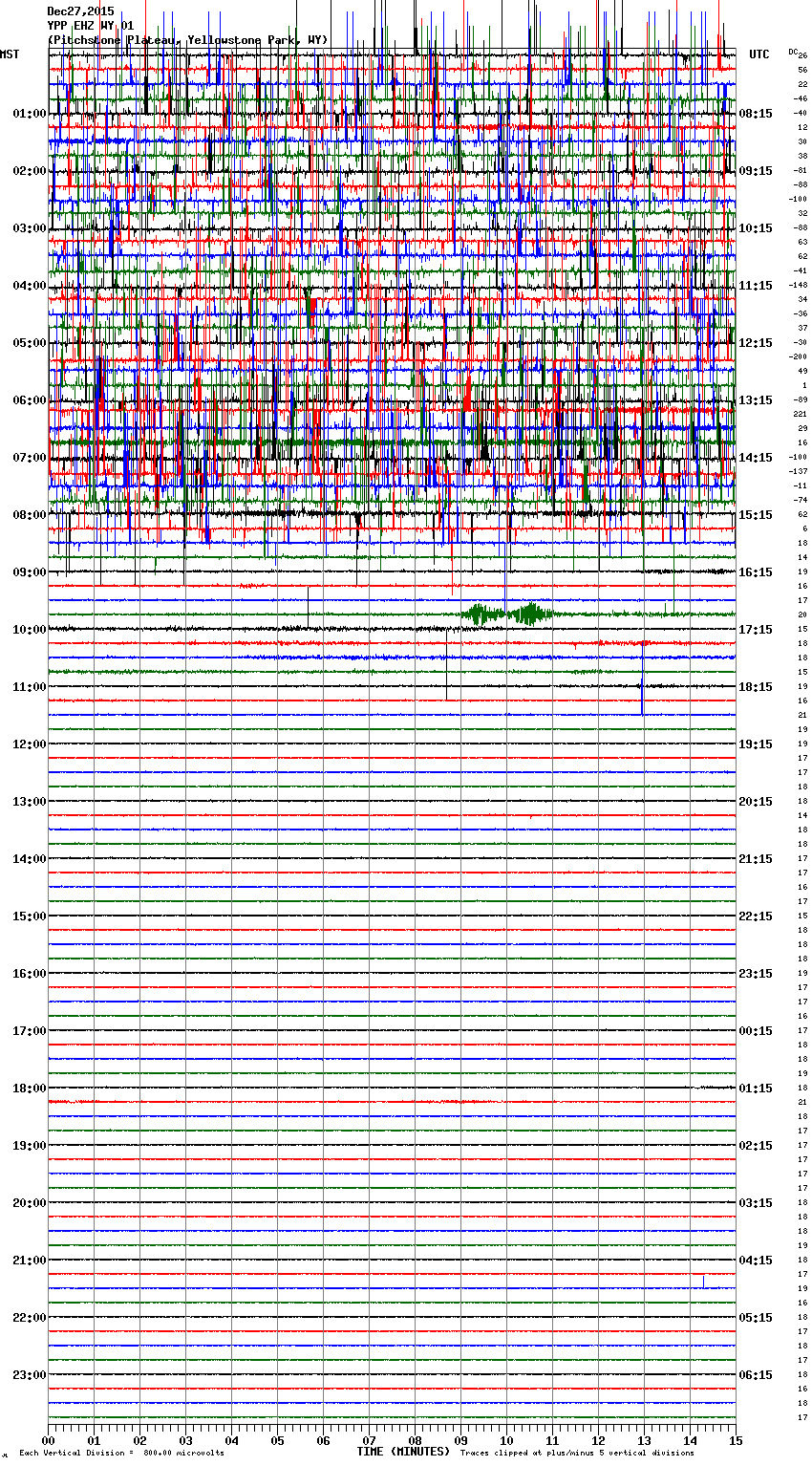Click the 02:00 MST row label
Viewport: 812px width, 1466px height.
29,171
